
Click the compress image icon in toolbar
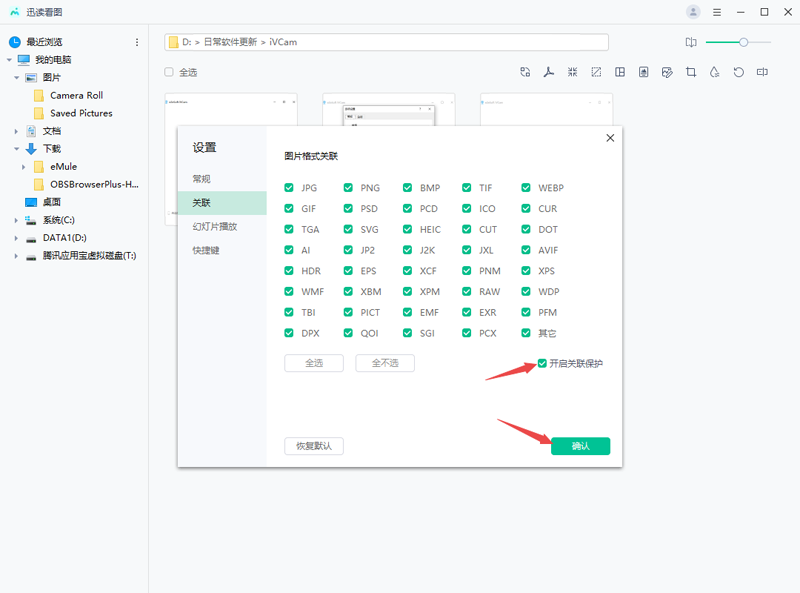572,72
